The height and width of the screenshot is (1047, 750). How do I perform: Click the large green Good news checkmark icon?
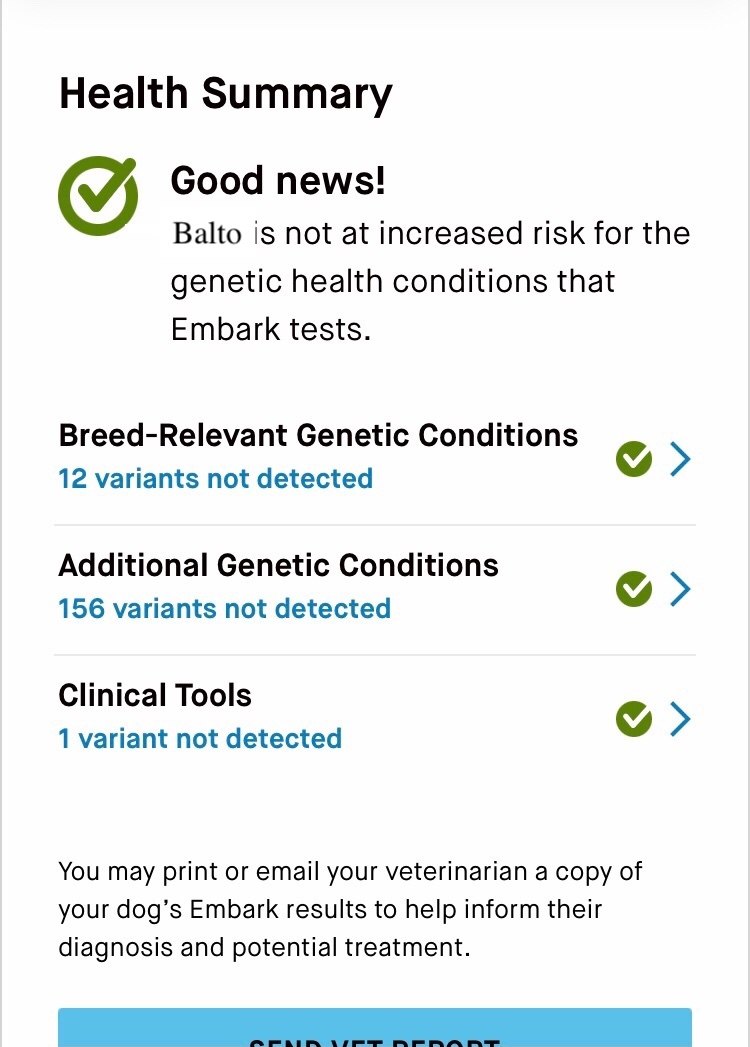pyautogui.click(x=98, y=196)
